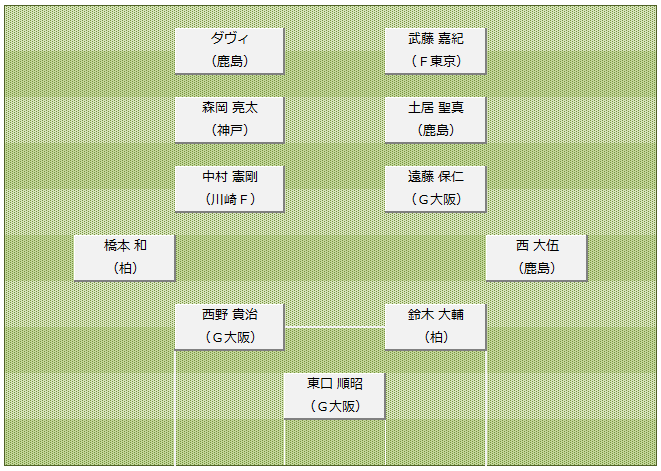The width and height of the screenshot is (661, 471).
Task: Click the team label (神戸)
Action: 230,130
